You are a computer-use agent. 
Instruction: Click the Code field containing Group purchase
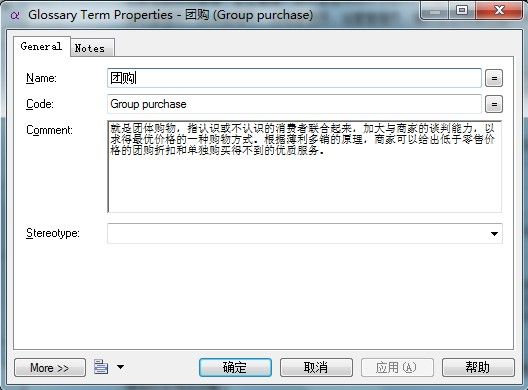pos(294,104)
